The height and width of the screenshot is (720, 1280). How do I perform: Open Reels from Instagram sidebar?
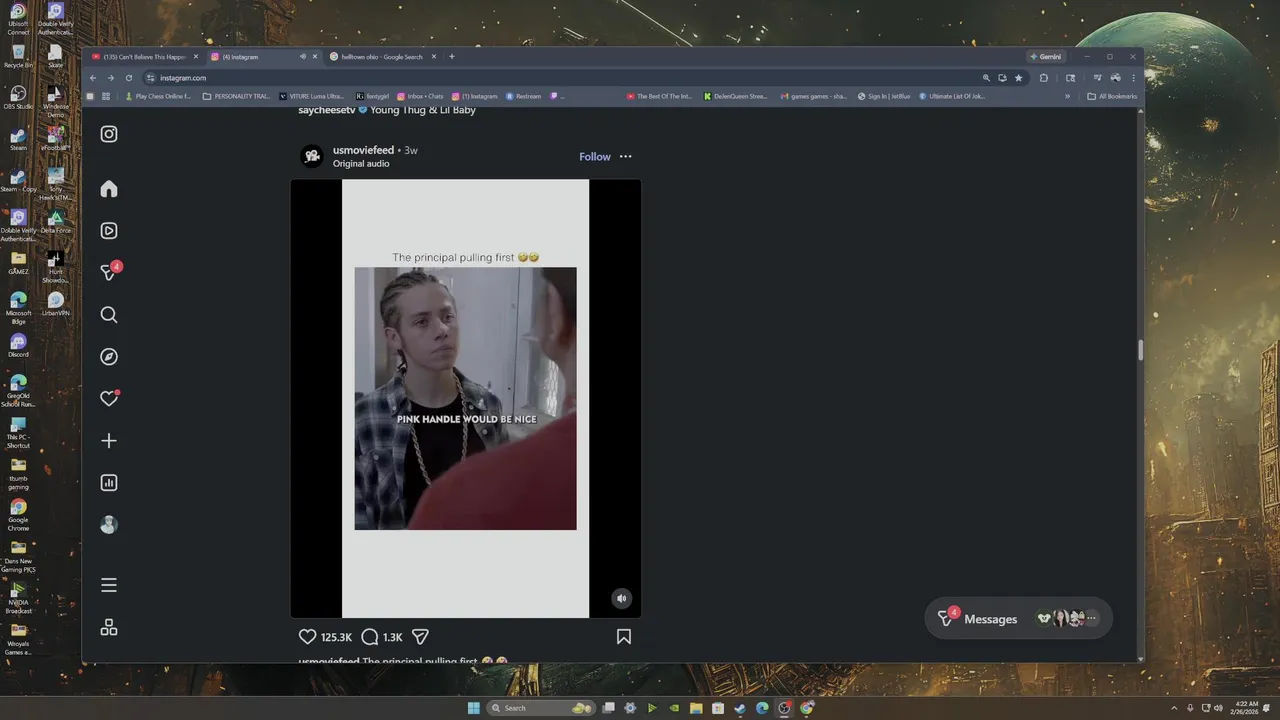pyautogui.click(x=109, y=231)
